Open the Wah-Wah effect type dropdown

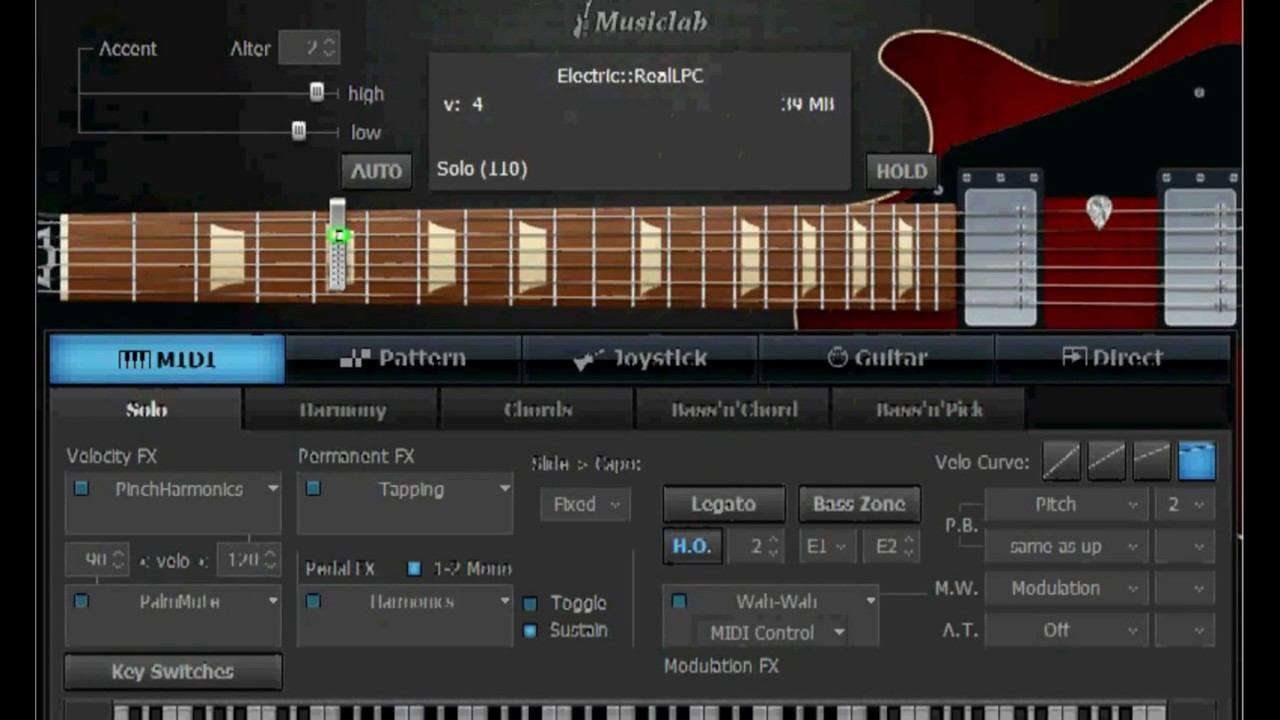click(x=870, y=601)
